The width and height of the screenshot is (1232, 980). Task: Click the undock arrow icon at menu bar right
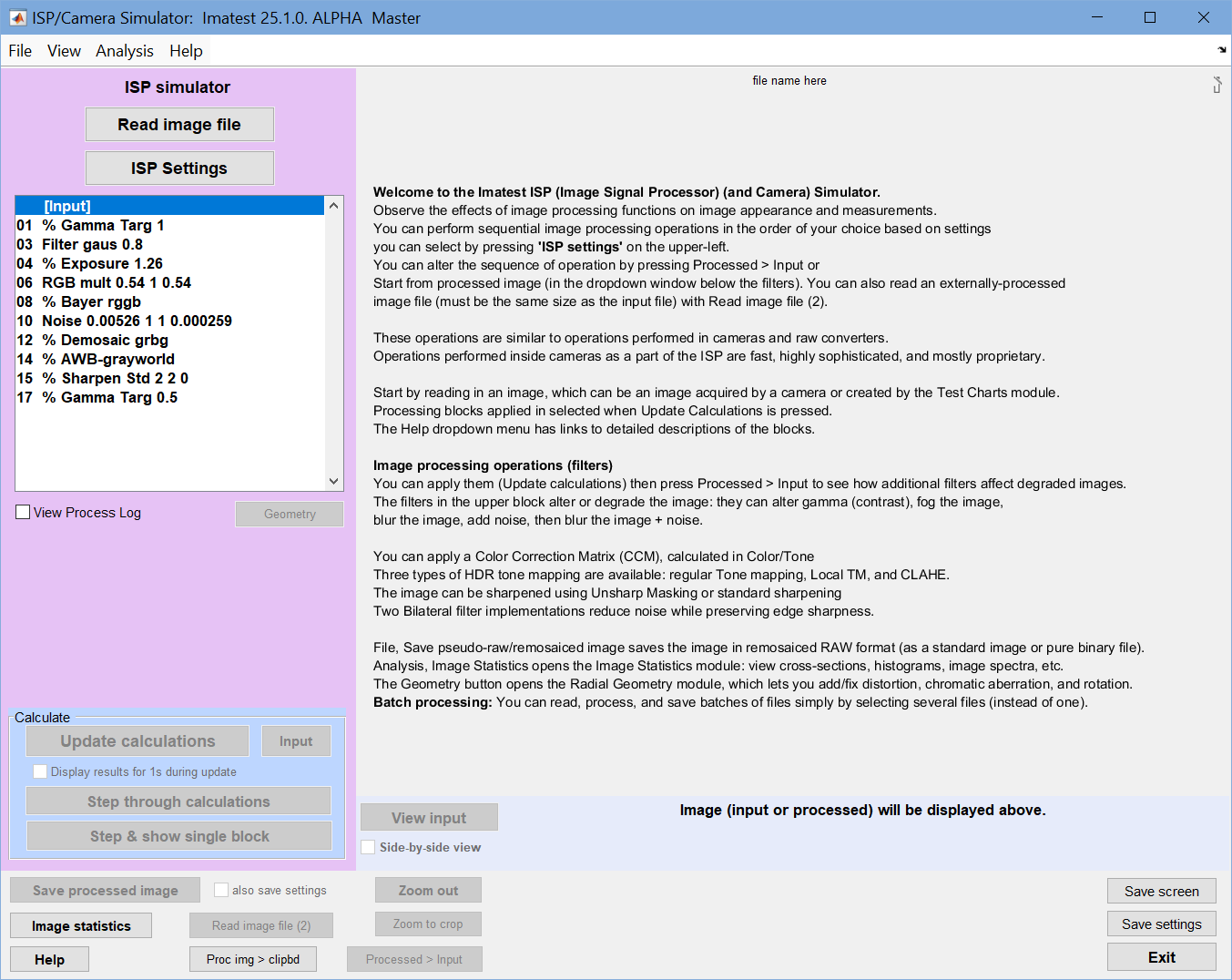point(1221,50)
